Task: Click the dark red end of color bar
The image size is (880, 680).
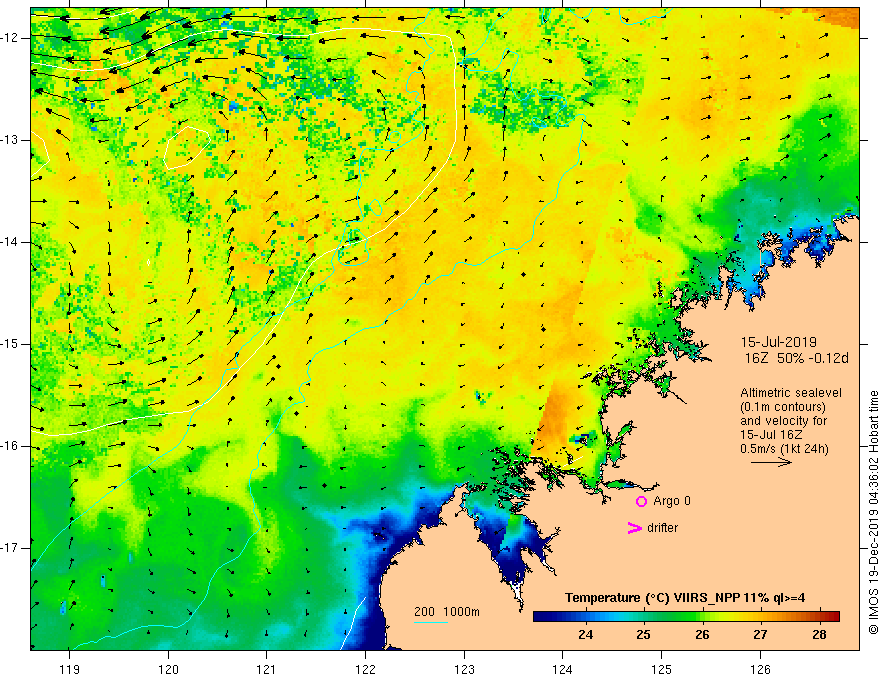Action: click(x=833, y=617)
